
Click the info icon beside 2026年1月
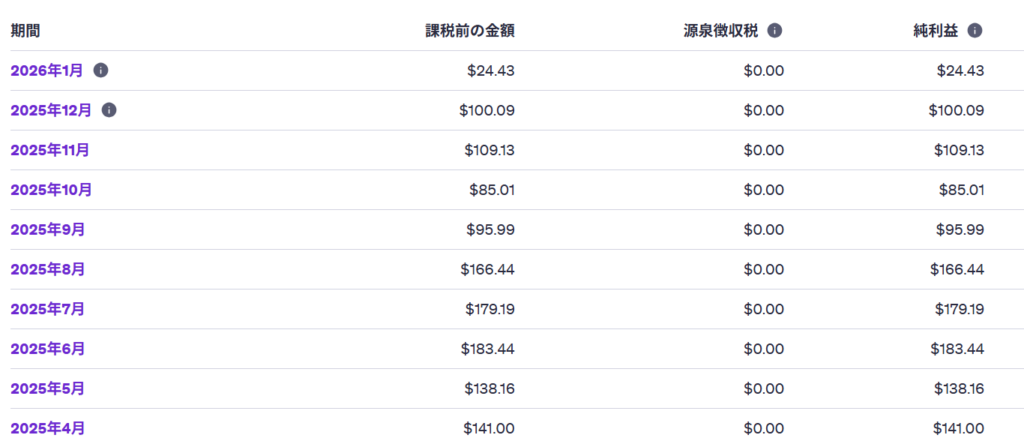(x=101, y=70)
